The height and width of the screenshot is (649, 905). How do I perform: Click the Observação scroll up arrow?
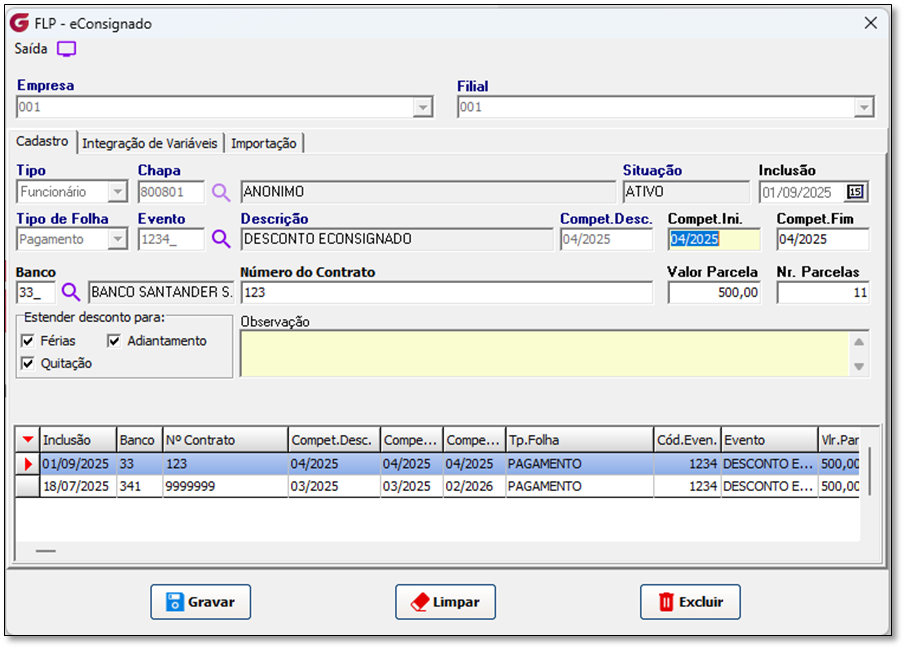click(x=859, y=342)
